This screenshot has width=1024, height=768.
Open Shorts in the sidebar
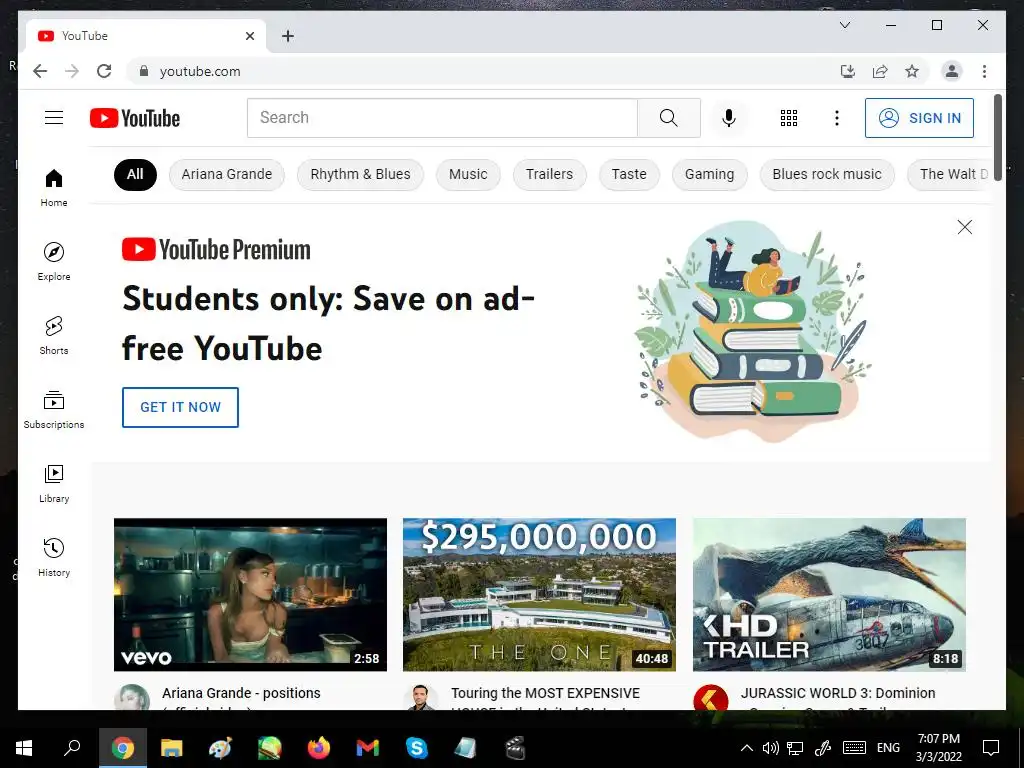pos(54,336)
